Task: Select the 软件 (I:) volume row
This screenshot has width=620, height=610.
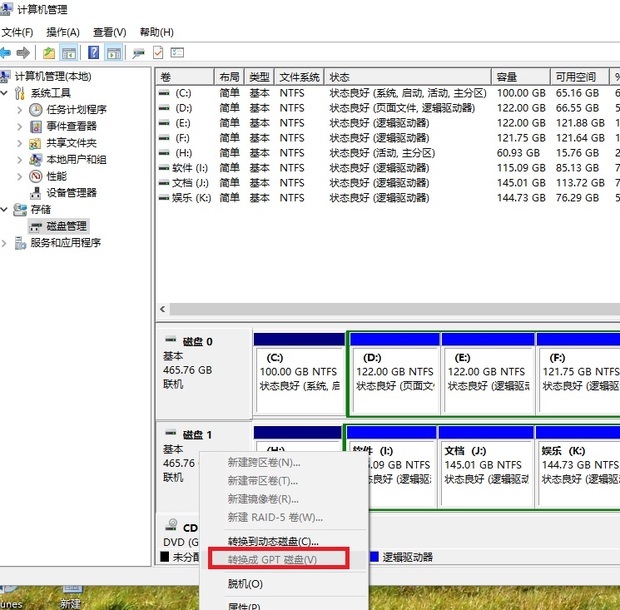Action: [388, 168]
